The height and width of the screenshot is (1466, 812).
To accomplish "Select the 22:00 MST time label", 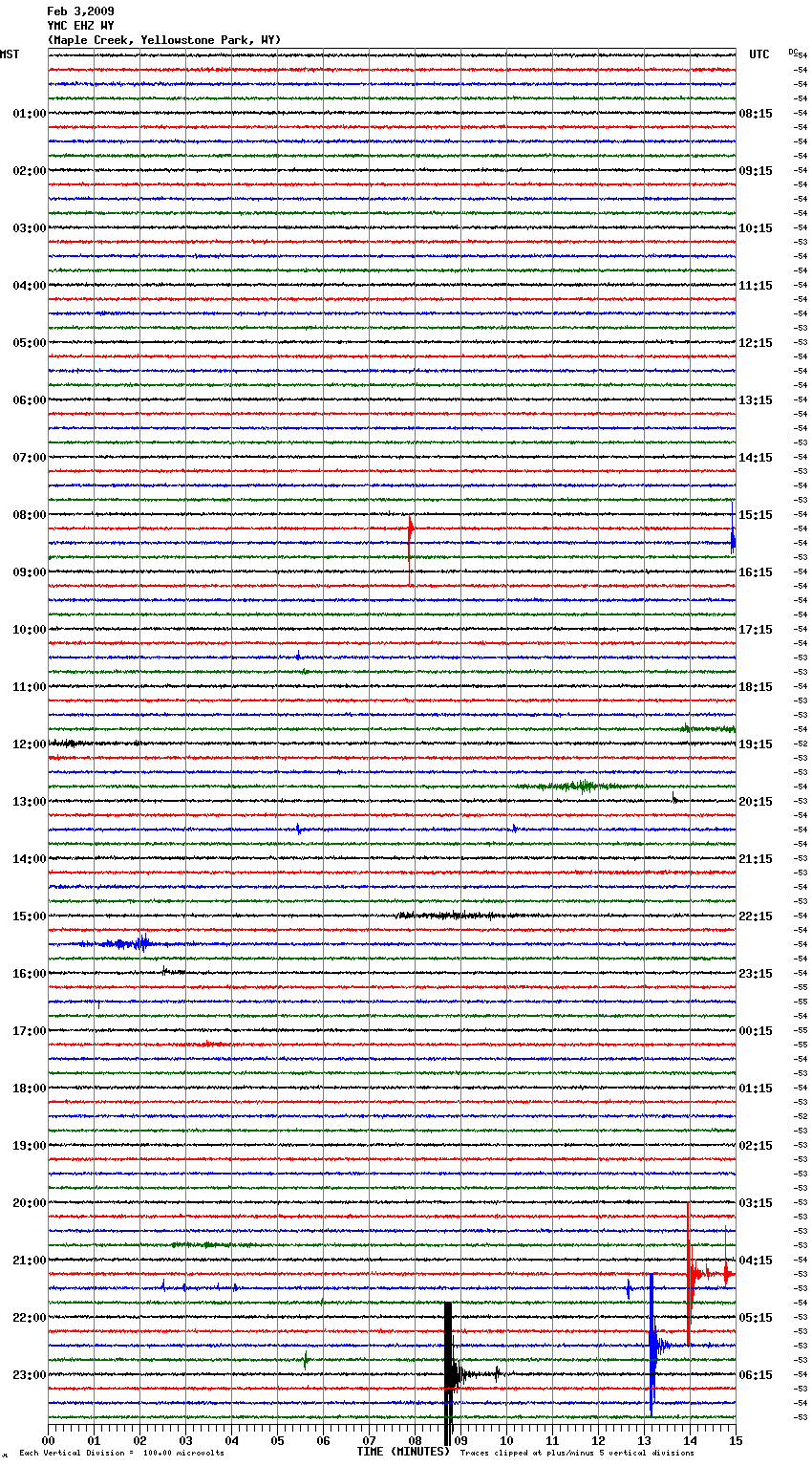I will (x=30, y=1318).
